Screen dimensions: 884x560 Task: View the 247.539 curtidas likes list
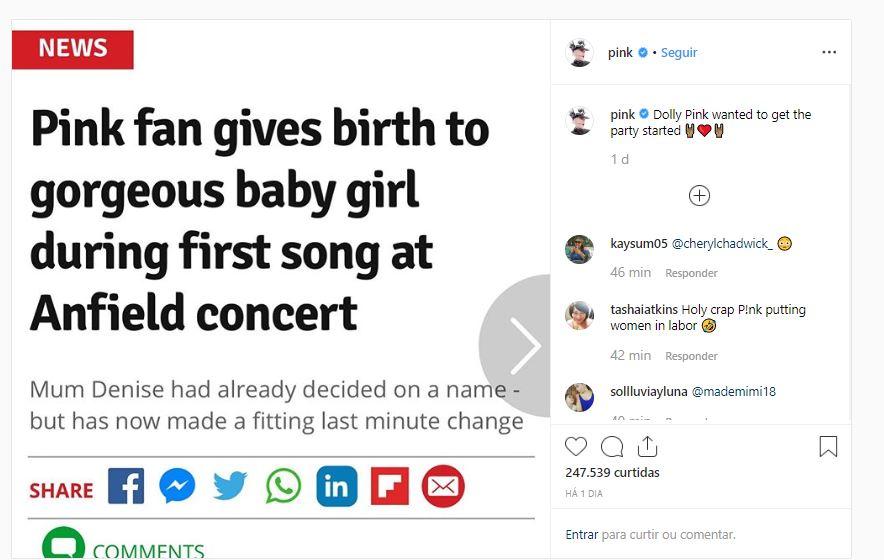[x=612, y=472]
